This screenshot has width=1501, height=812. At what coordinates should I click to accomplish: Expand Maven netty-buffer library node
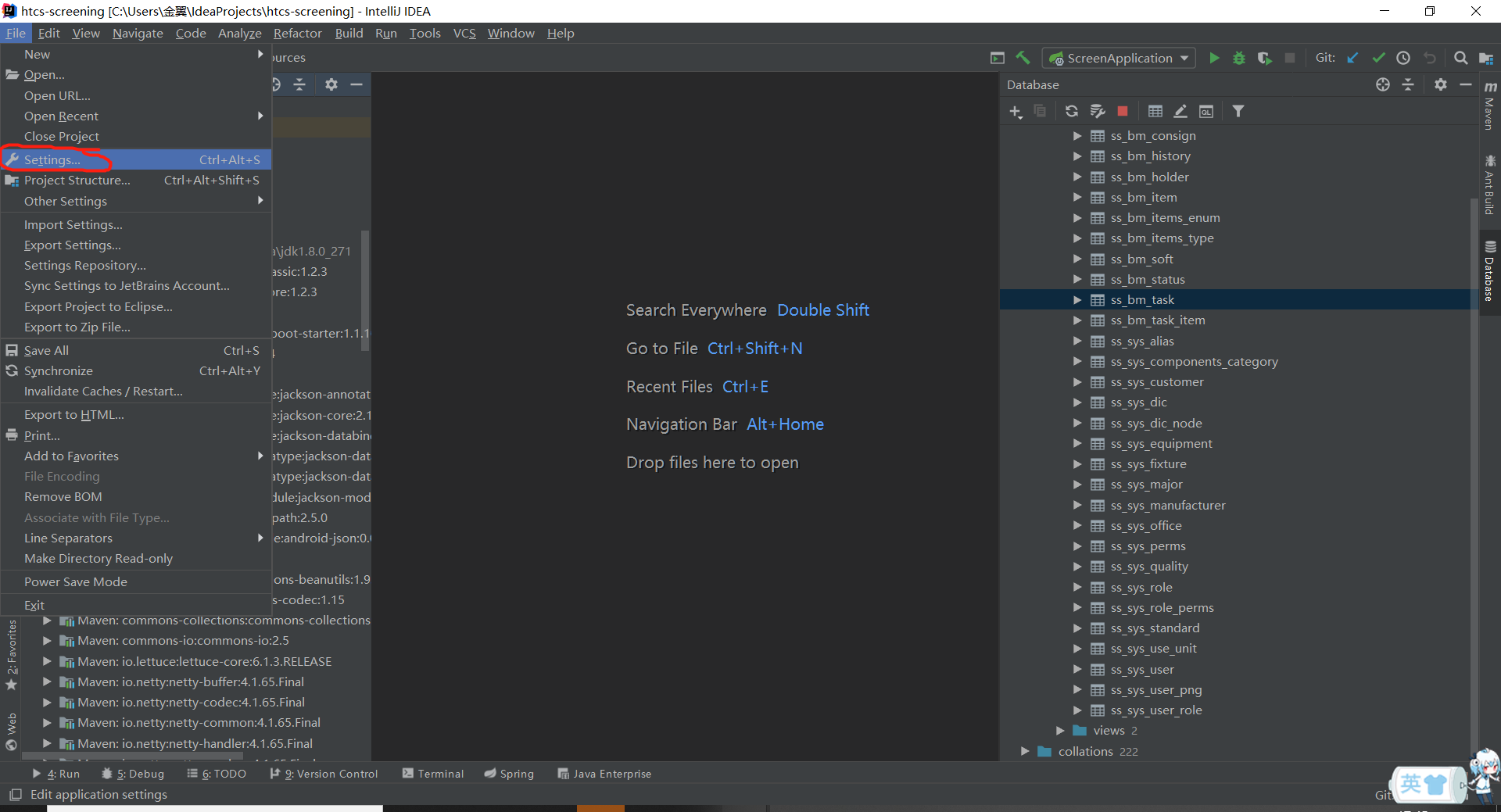(47, 681)
